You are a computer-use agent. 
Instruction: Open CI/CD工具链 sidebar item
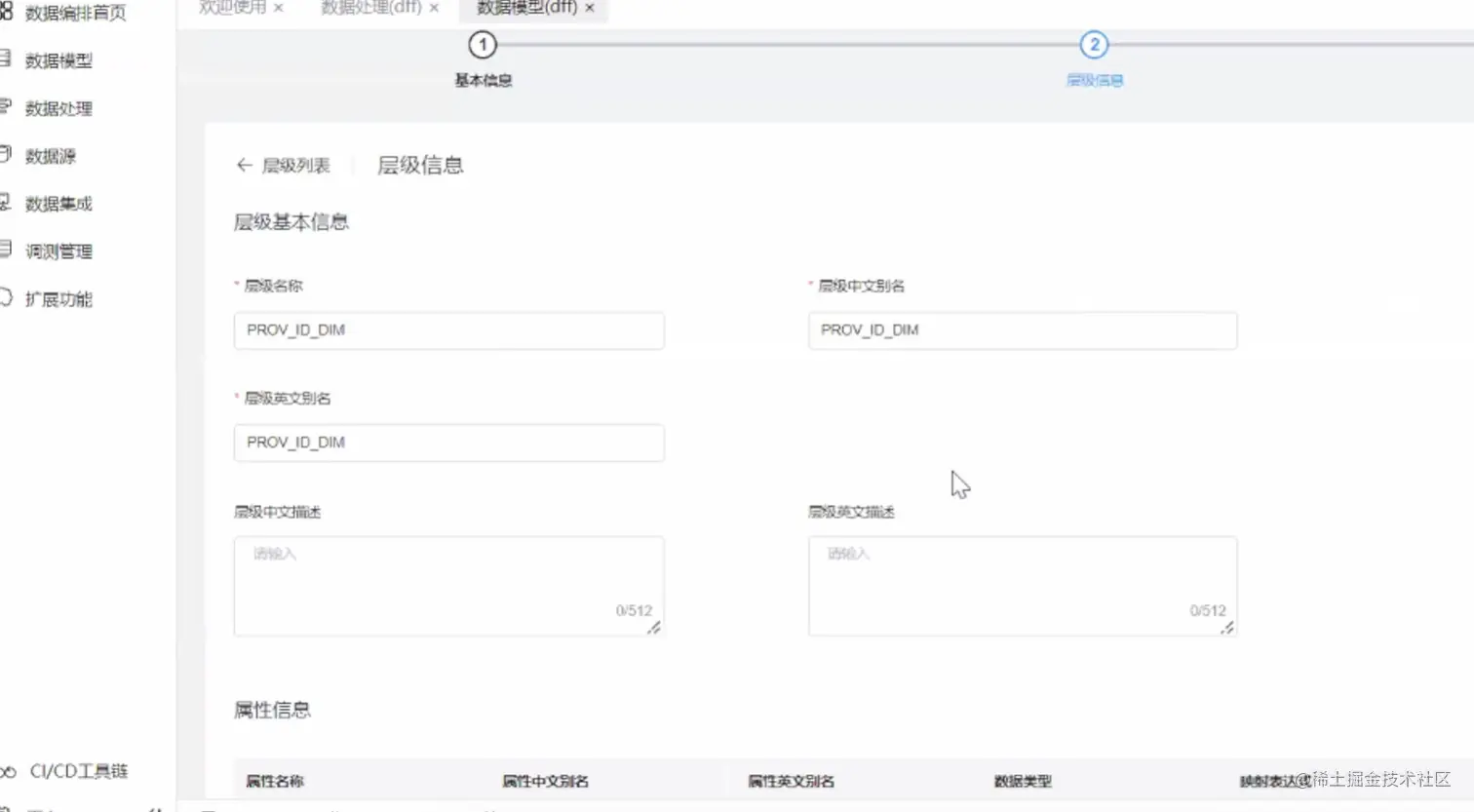[x=78, y=771]
